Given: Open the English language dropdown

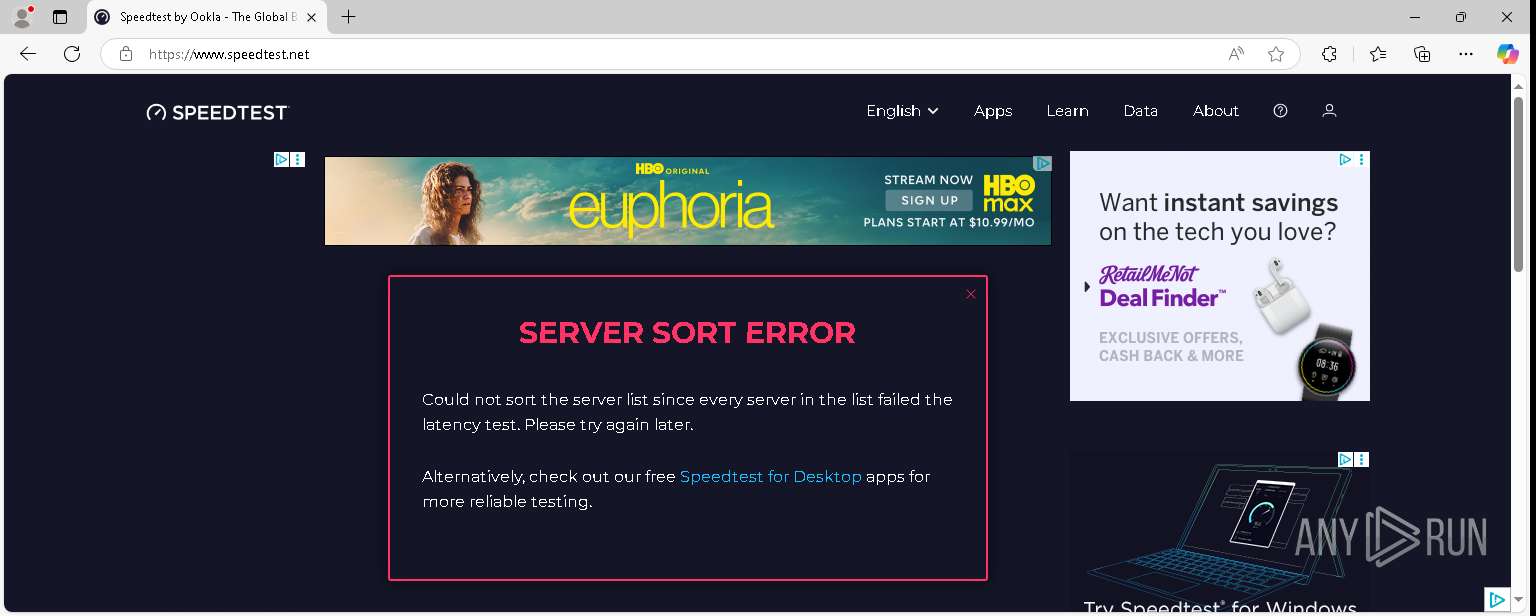Looking at the screenshot, I should point(902,111).
